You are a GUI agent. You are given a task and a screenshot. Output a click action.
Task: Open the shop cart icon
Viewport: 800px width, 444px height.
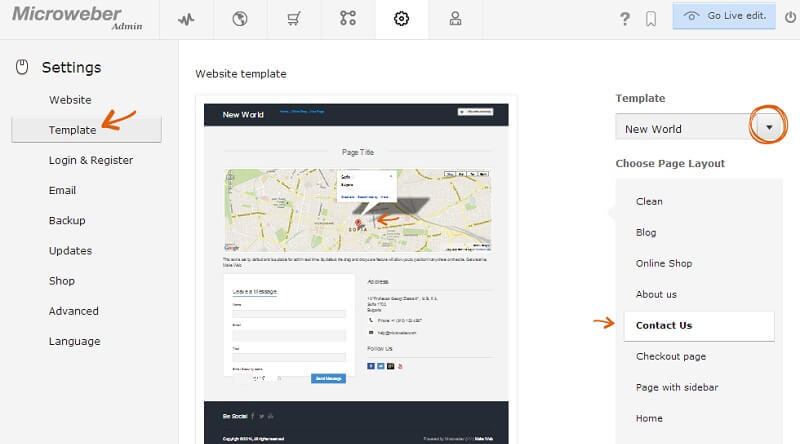pyautogui.click(x=294, y=19)
